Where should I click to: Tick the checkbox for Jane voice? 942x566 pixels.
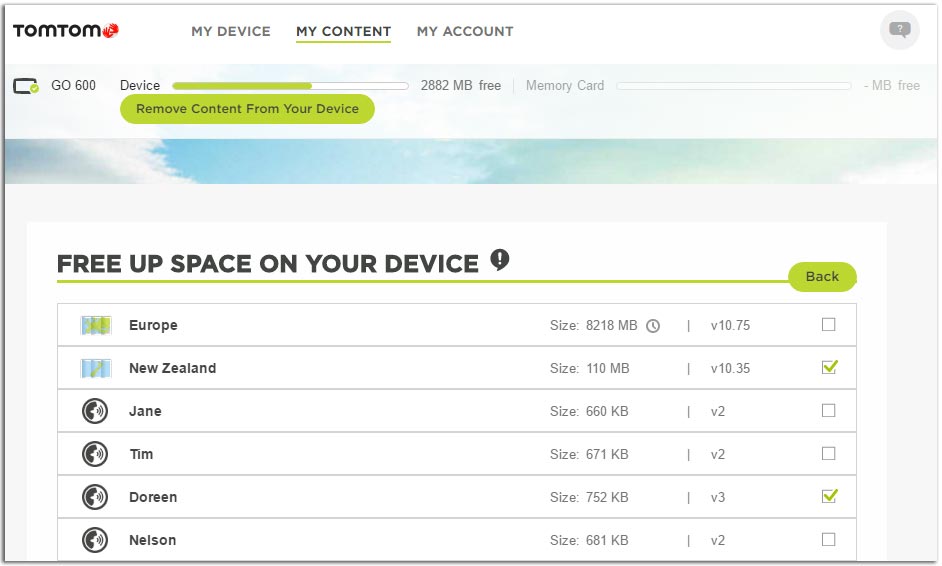pyautogui.click(x=828, y=410)
